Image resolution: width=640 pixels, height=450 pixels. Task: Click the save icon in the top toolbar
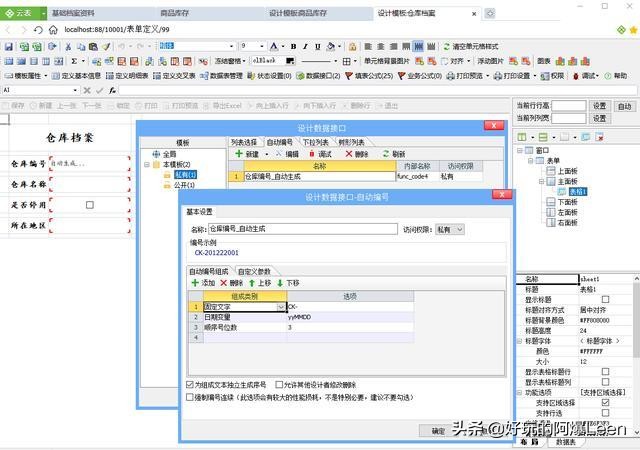click(8, 47)
